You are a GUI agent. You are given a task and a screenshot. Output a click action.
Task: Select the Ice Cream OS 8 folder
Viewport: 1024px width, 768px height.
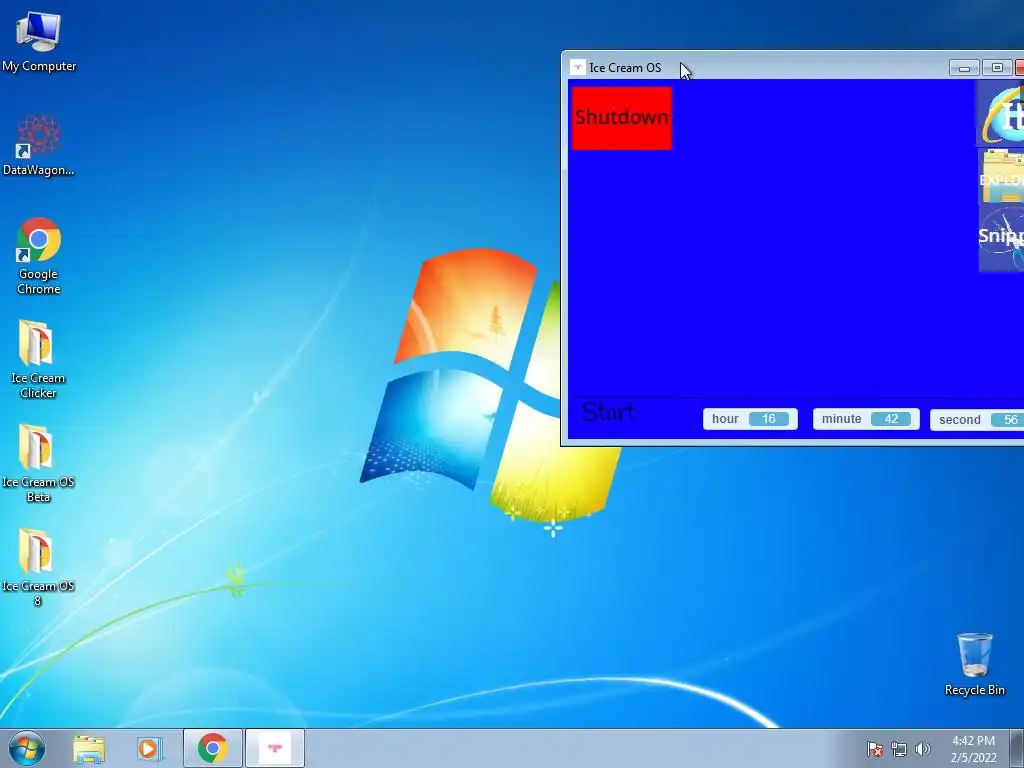pos(38,567)
